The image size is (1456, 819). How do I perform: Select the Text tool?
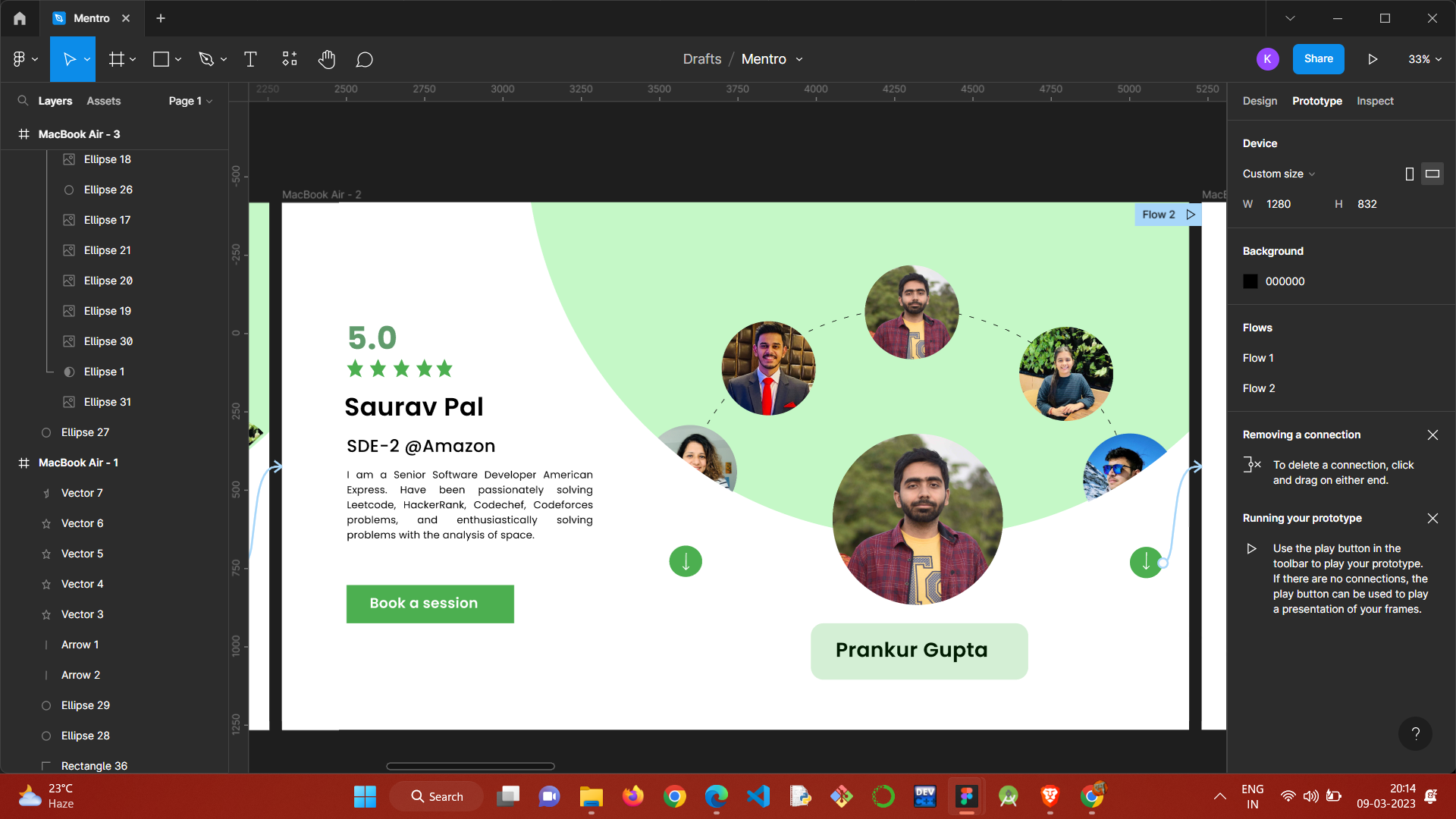[x=250, y=59]
